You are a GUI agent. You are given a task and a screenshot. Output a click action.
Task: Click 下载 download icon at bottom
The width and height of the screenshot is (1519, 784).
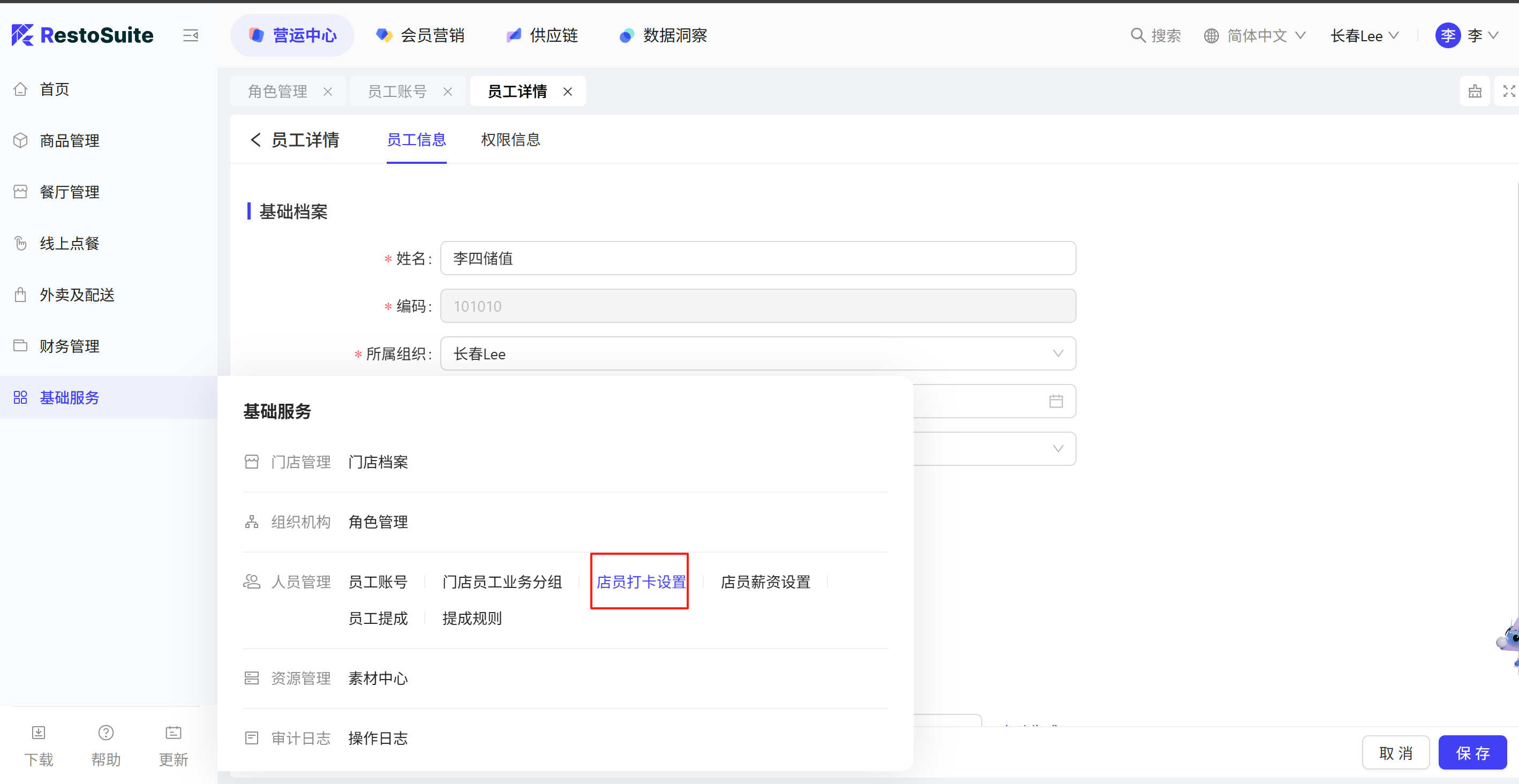(x=39, y=733)
